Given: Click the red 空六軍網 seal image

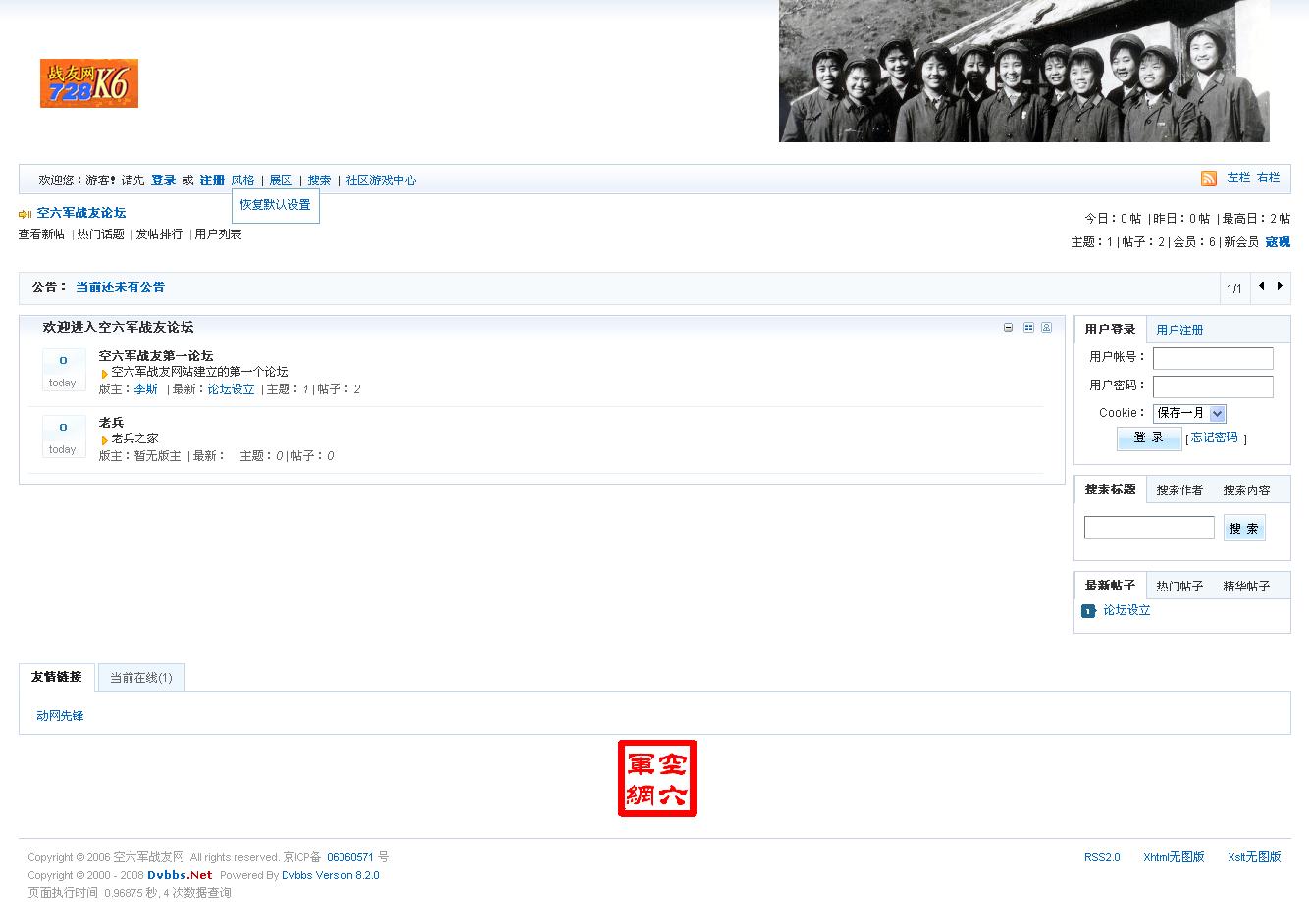Looking at the screenshot, I should [x=657, y=778].
